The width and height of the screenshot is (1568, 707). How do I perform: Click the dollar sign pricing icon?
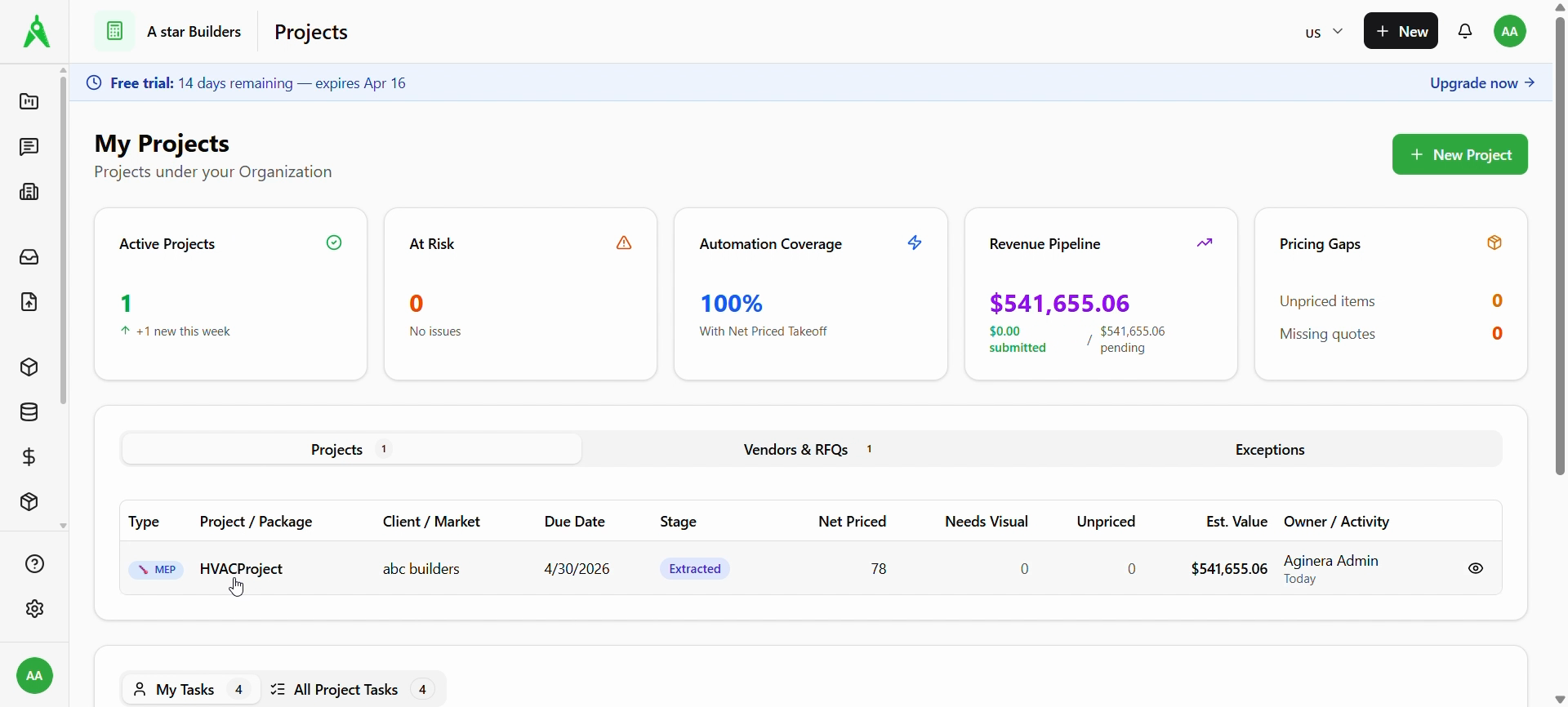pos(29,457)
